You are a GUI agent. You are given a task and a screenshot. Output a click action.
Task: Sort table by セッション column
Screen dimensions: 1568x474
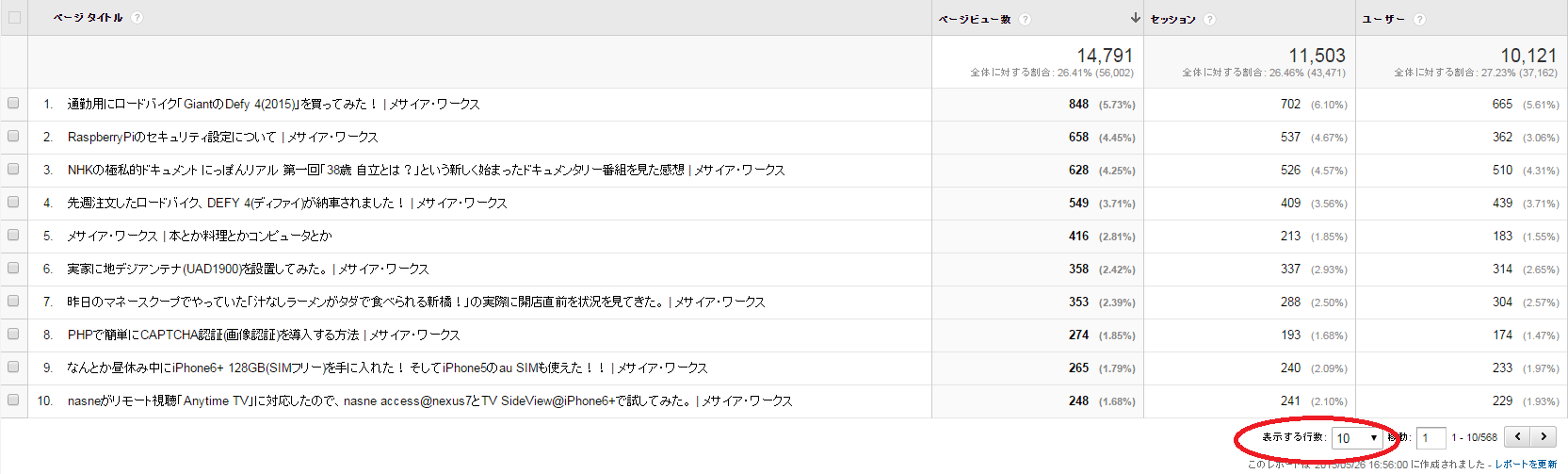click(1172, 19)
